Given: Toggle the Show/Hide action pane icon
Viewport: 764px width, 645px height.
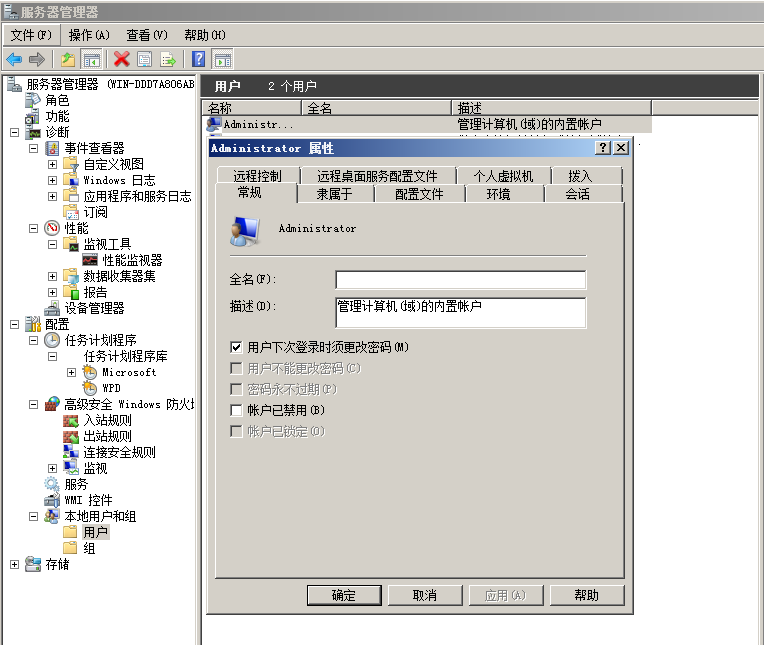Looking at the screenshot, I should pyautogui.click(x=223, y=59).
